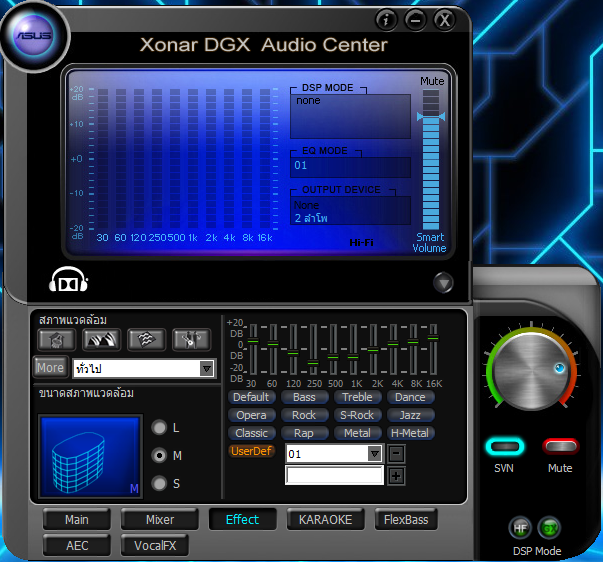Viewport: 603px width, 562px height.
Task: Apply the Rap EQ preset
Action: click(304, 433)
